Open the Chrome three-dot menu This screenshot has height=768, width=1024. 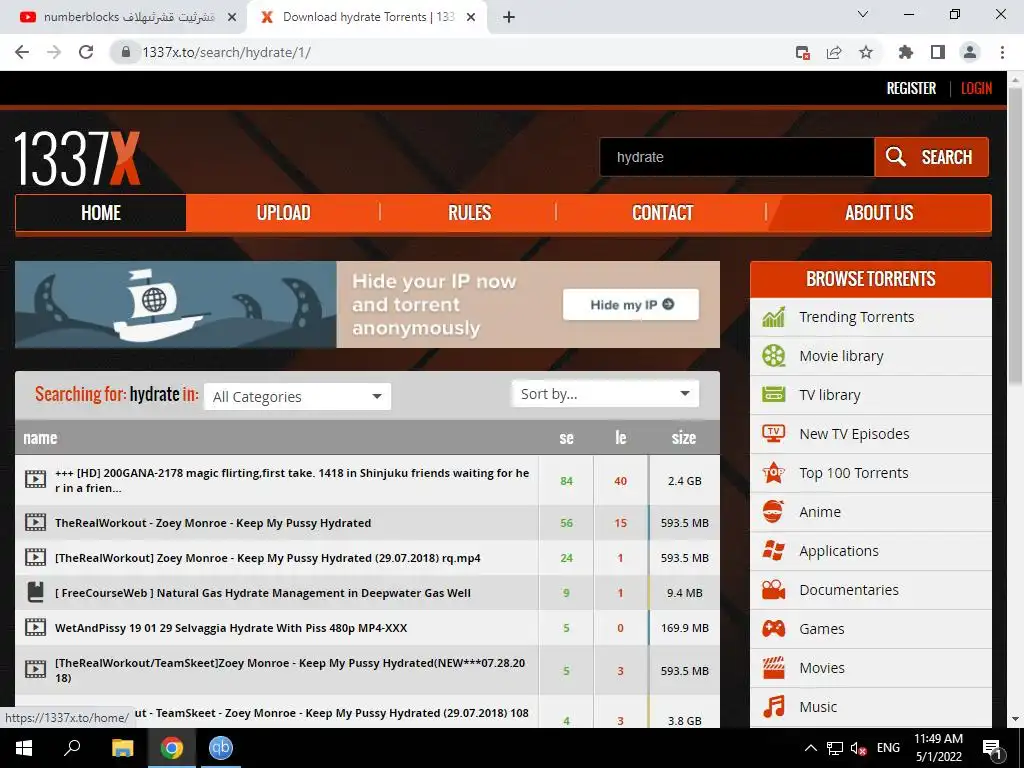[1002, 52]
